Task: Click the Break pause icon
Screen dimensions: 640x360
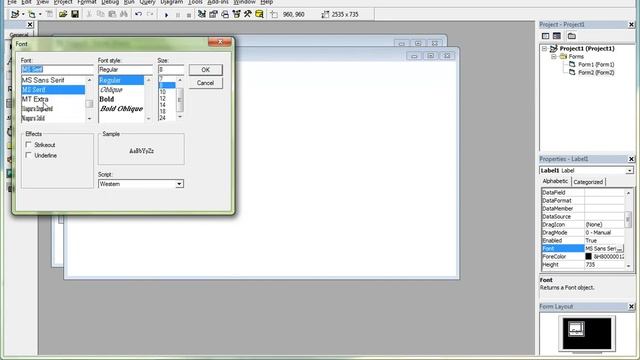Action: [x=178, y=15]
